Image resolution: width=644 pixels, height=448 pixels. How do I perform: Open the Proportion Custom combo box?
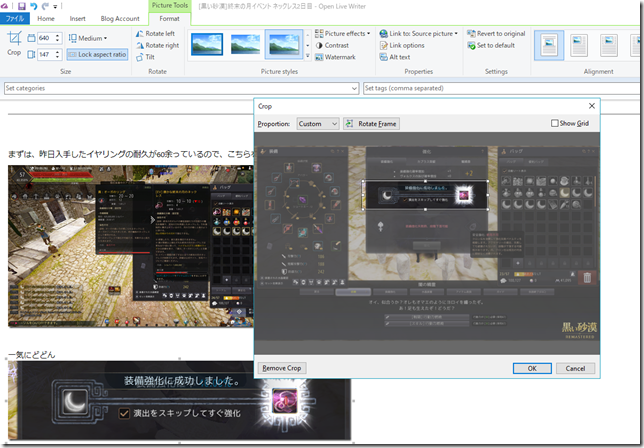(318, 124)
